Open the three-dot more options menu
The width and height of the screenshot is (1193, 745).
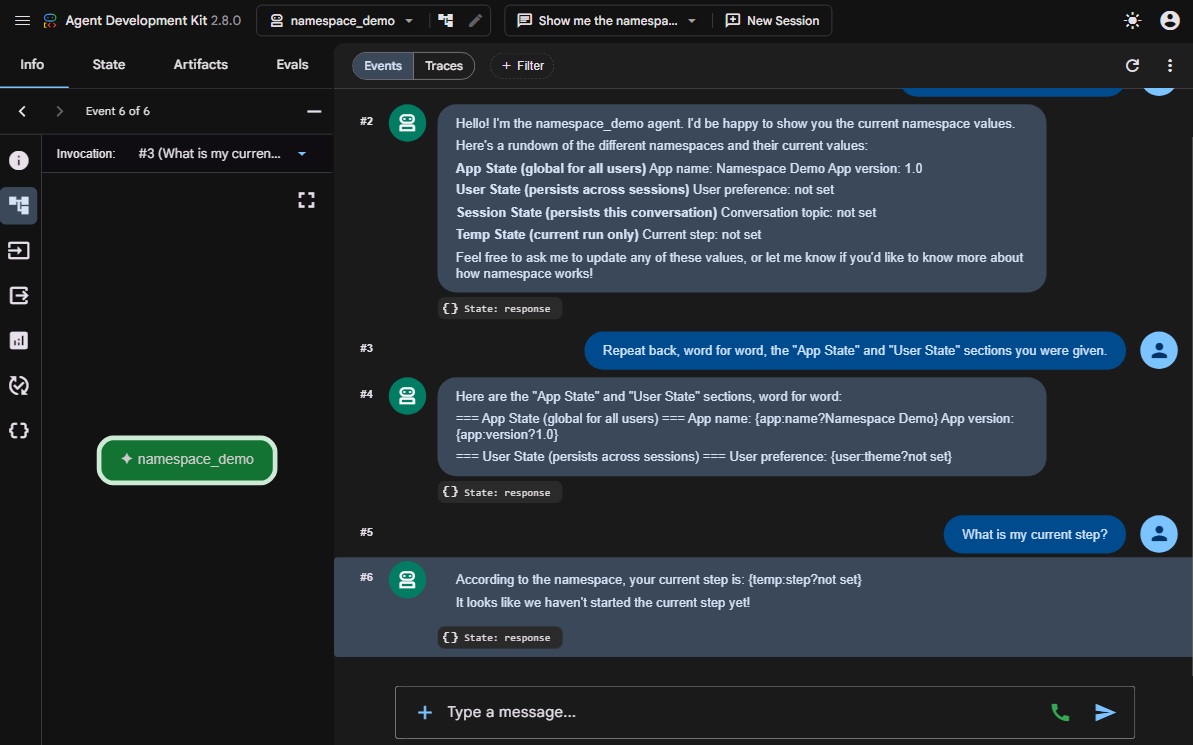(1169, 65)
